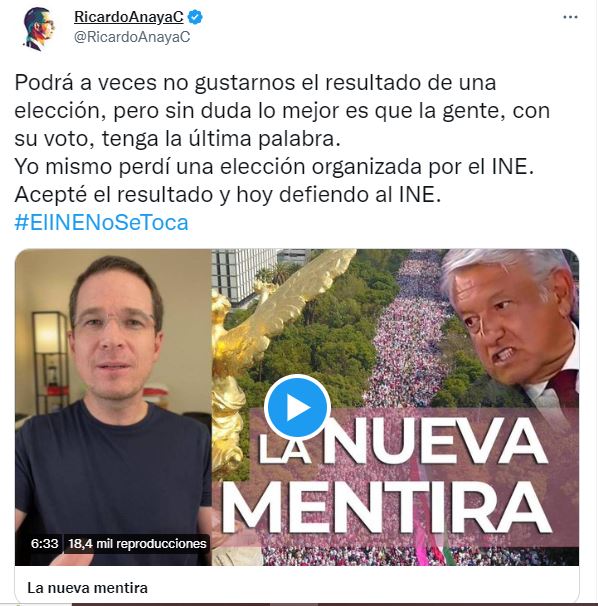Click the 6:33 video duration label

(x=44, y=544)
